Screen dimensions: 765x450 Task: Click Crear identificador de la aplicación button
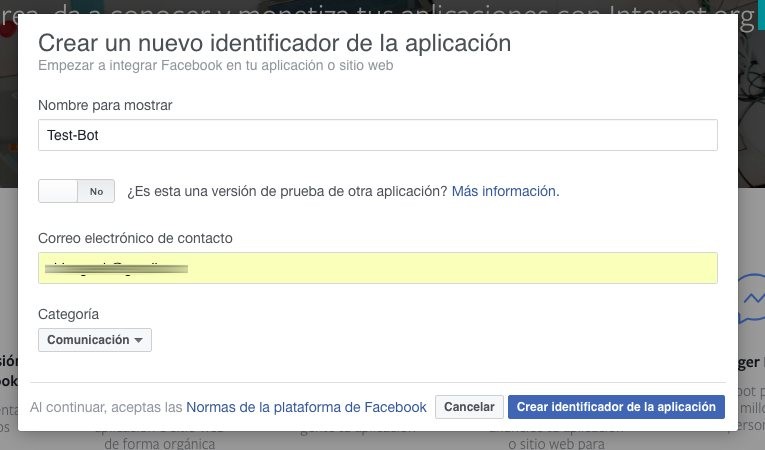[x=616, y=407]
